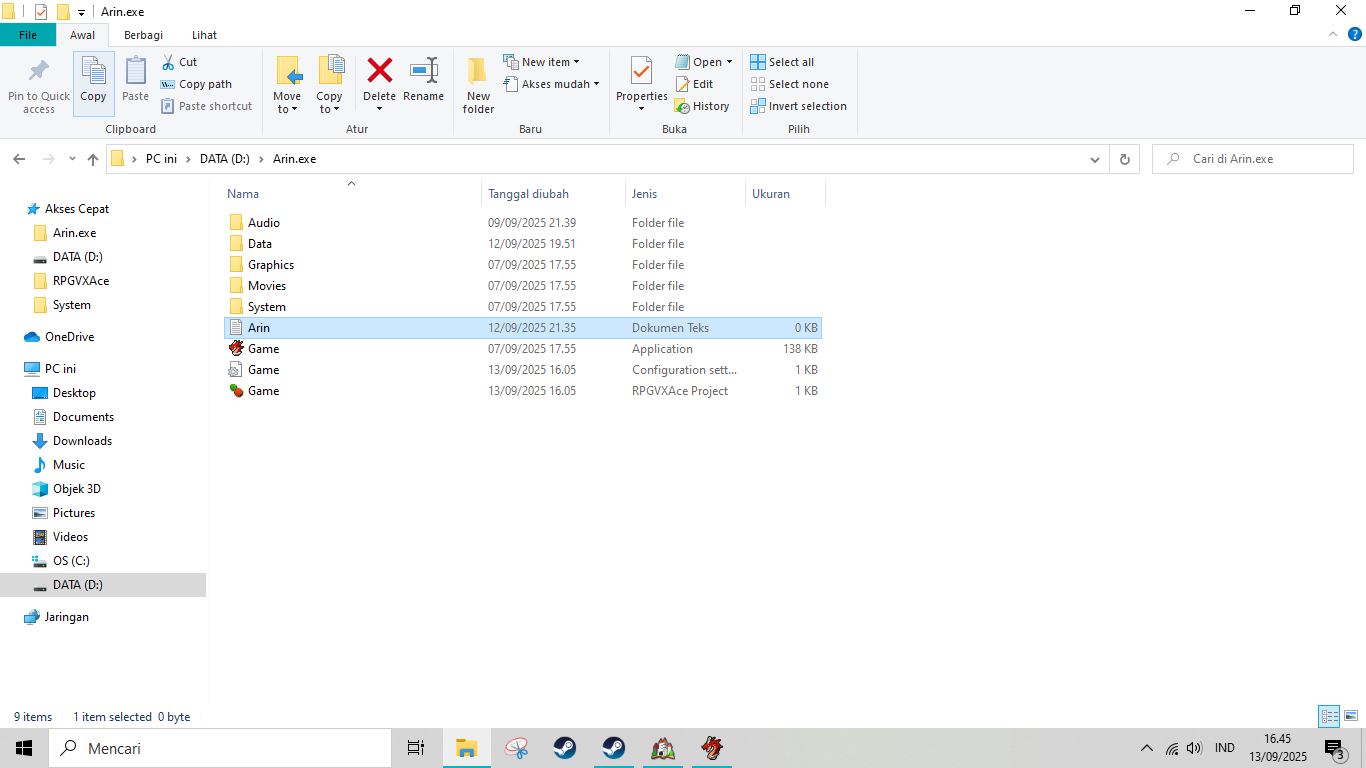The width and height of the screenshot is (1366, 768).
Task: Click Select all
Action: click(x=782, y=62)
